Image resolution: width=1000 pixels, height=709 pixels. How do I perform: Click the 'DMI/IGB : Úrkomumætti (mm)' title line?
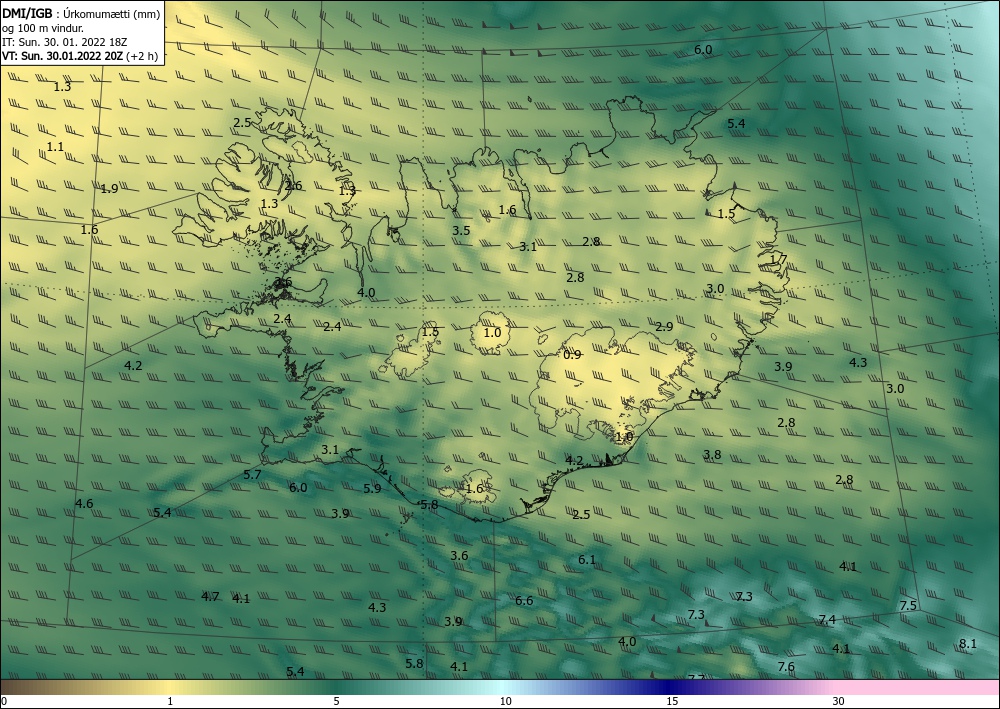point(81,14)
